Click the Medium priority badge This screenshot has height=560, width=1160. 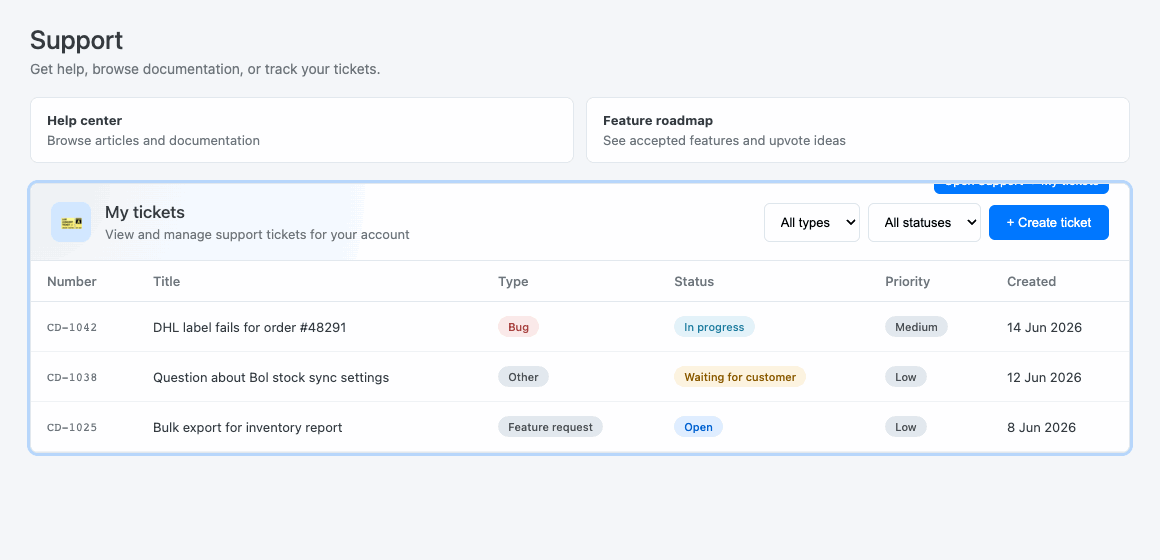pos(916,327)
